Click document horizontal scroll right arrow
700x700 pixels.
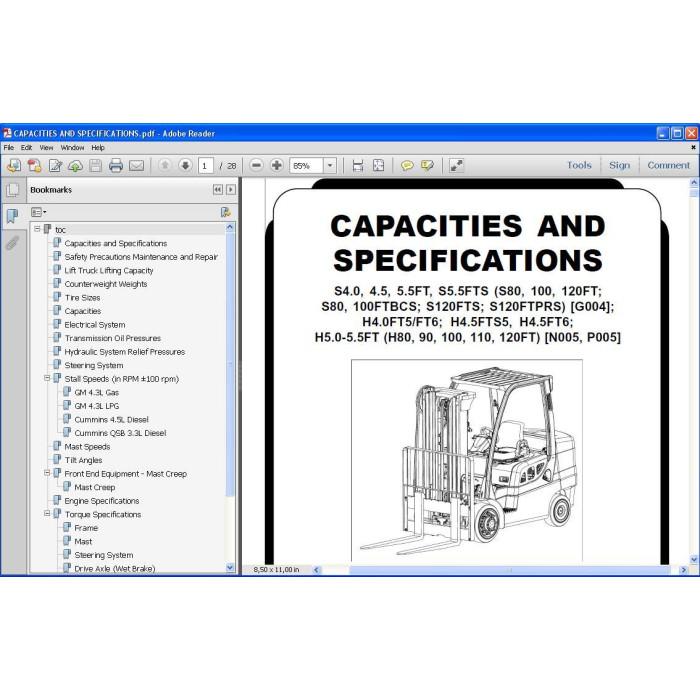683,570
